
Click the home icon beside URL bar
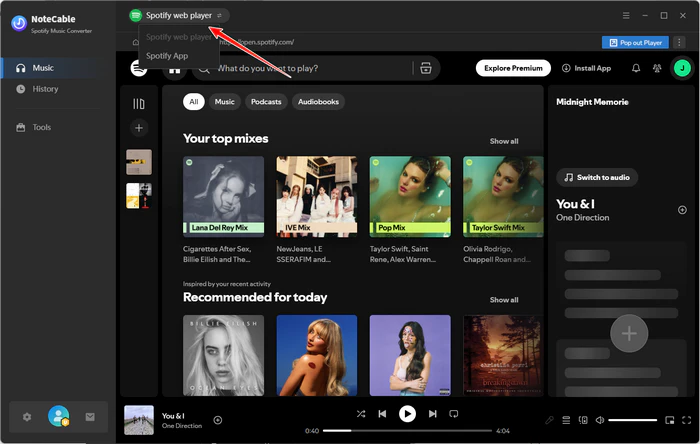pyautogui.click(x=135, y=42)
